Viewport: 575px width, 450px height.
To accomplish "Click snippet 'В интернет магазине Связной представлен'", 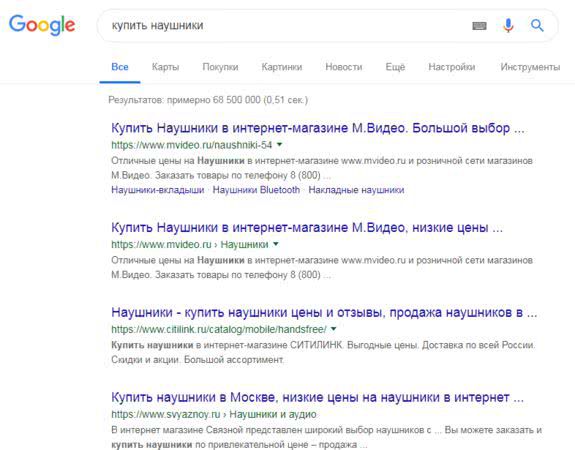I will pyautogui.click(x=326, y=437).
